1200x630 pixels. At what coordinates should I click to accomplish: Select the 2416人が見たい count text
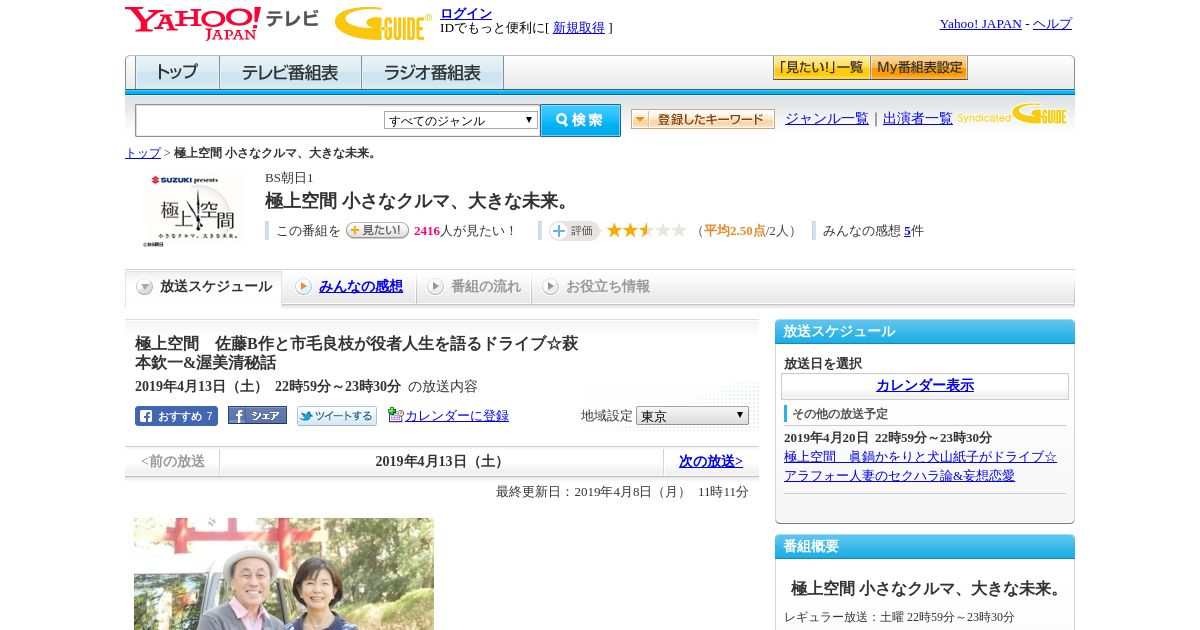465,231
